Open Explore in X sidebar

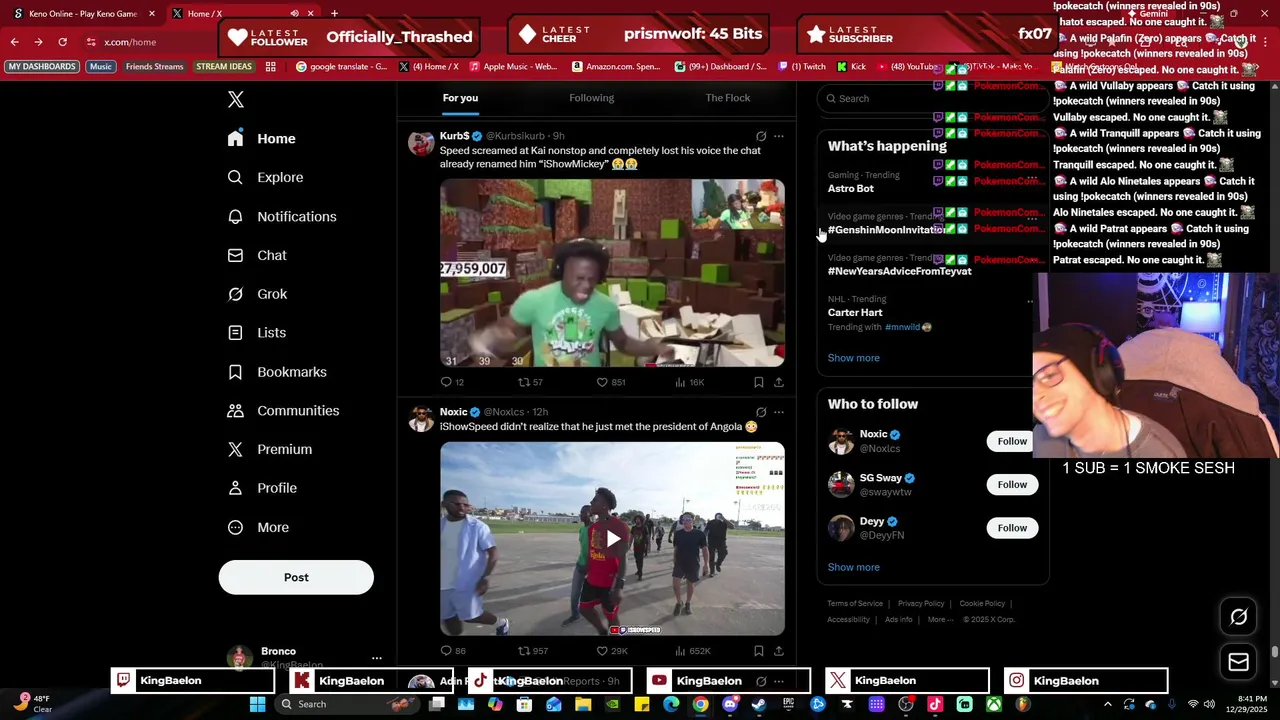pos(266,177)
